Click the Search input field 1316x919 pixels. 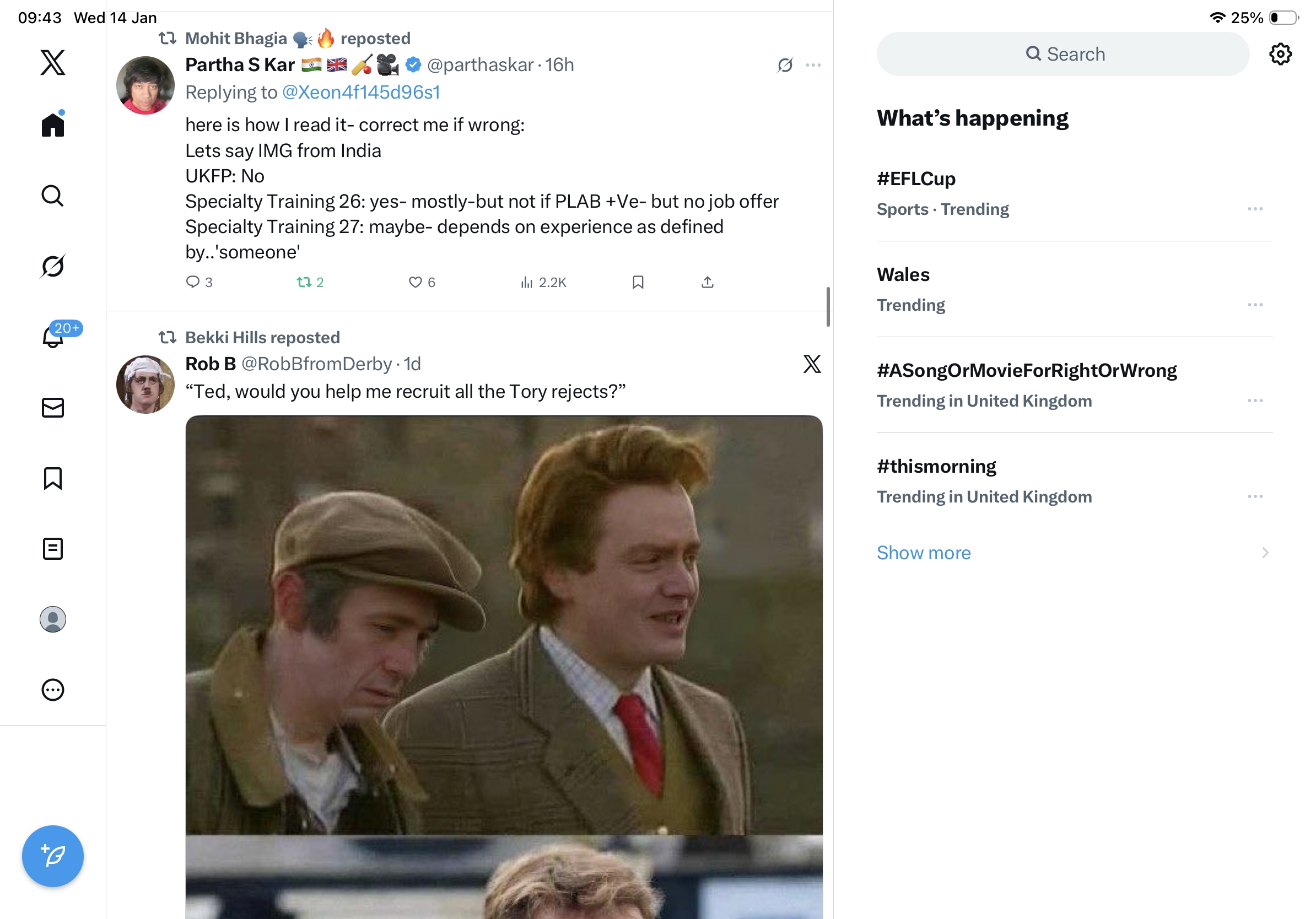tap(1062, 54)
